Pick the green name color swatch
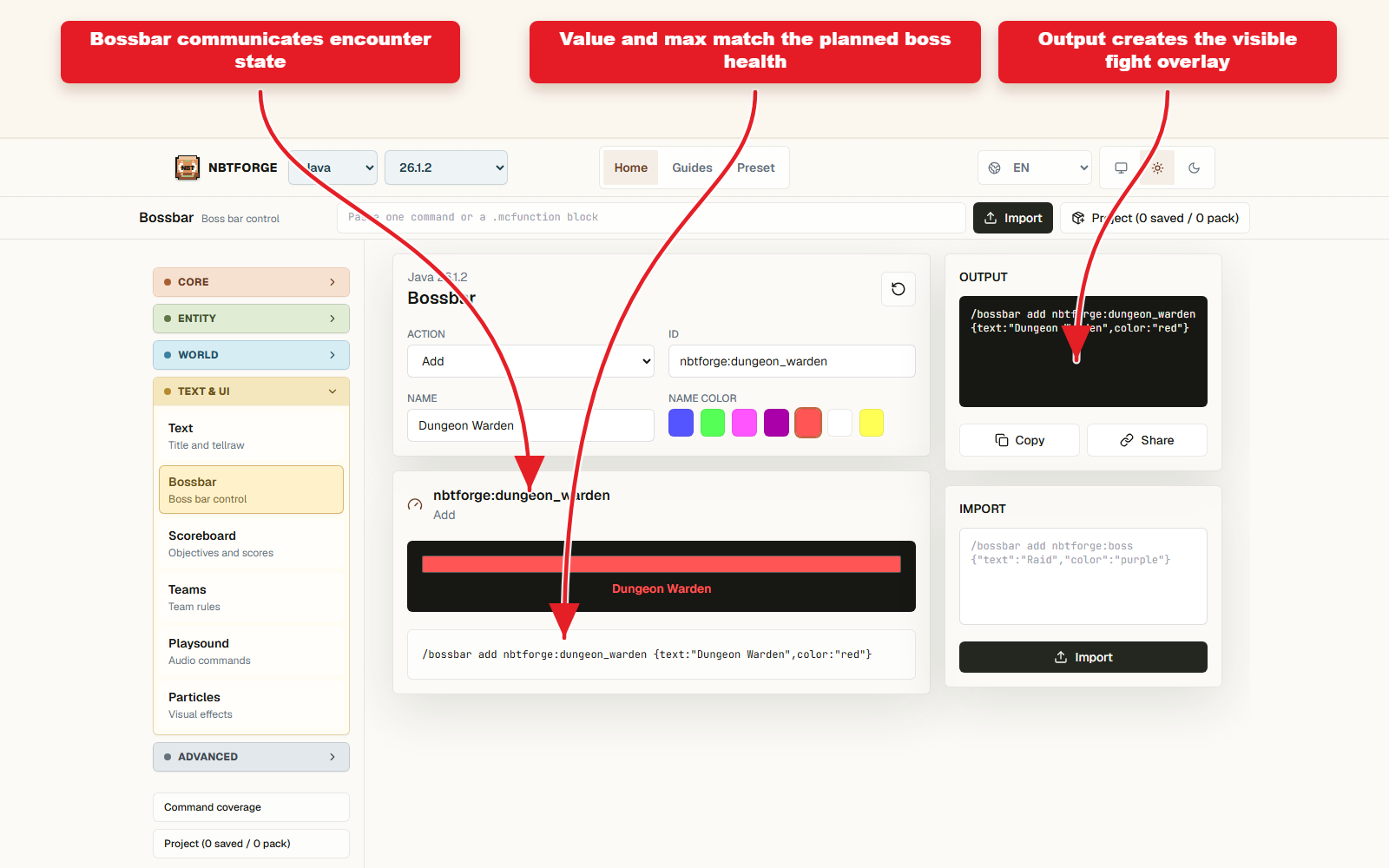1389x868 pixels. click(713, 423)
